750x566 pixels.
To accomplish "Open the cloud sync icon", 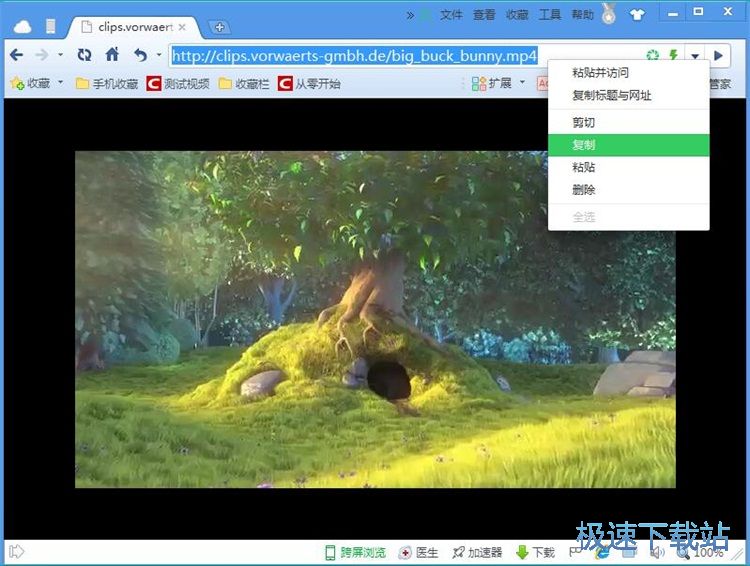I will (22, 27).
